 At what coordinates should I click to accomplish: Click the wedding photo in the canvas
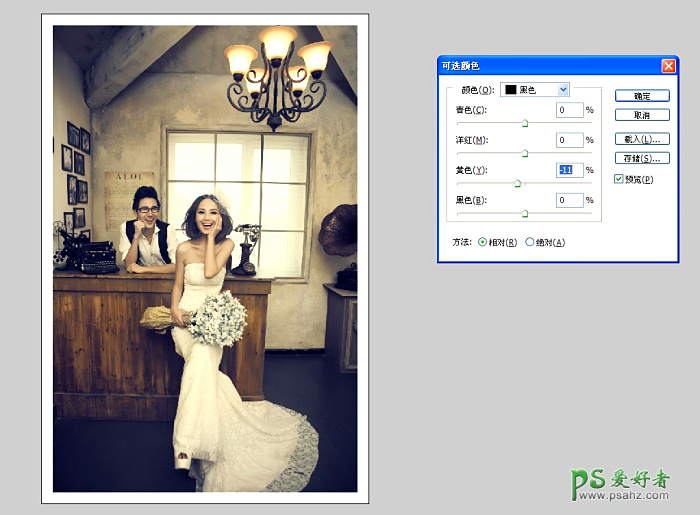point(205,260)
